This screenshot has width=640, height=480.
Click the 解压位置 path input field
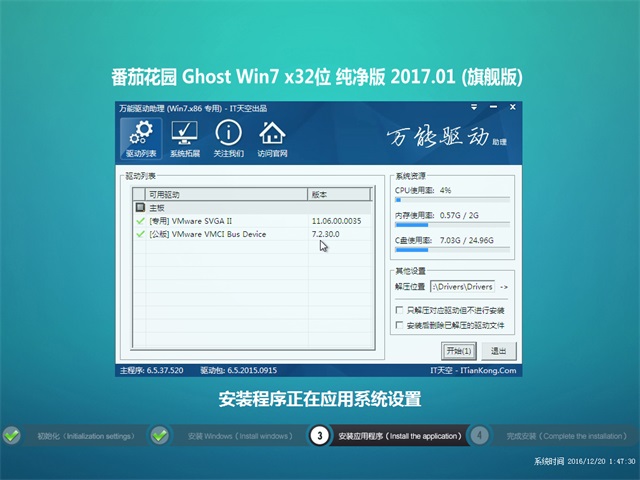462,287
